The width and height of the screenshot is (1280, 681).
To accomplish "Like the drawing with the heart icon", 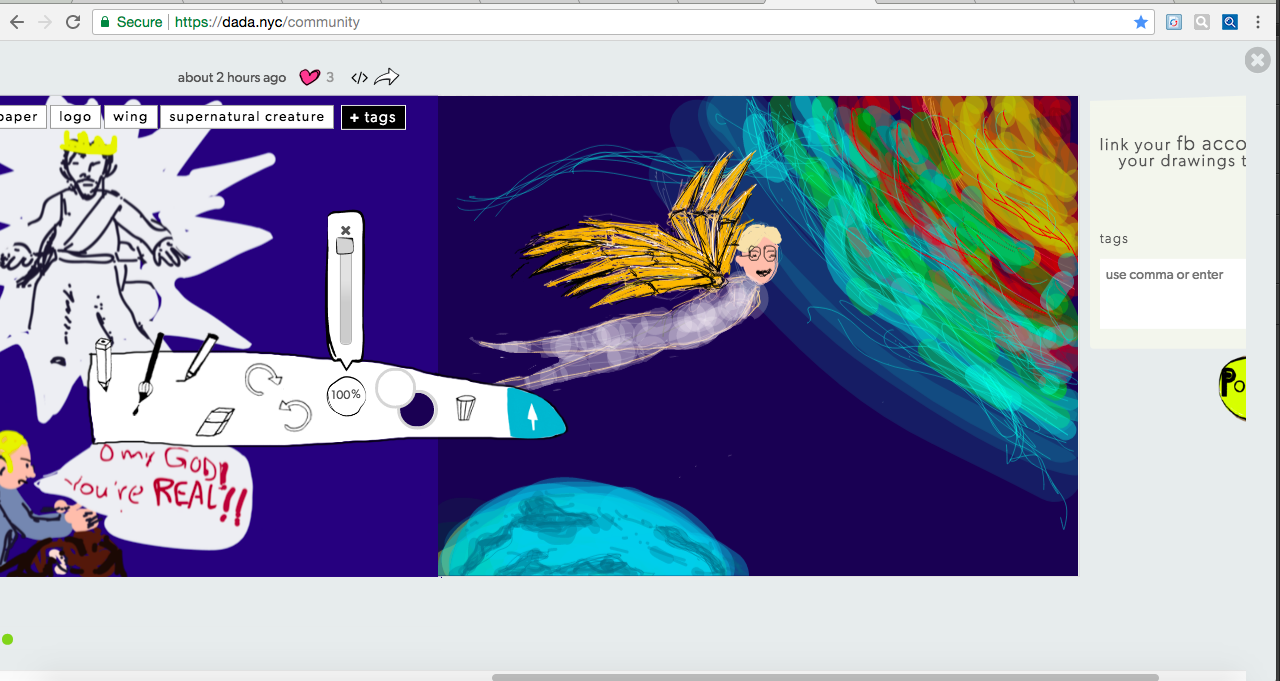I will [x=310, y=77].
